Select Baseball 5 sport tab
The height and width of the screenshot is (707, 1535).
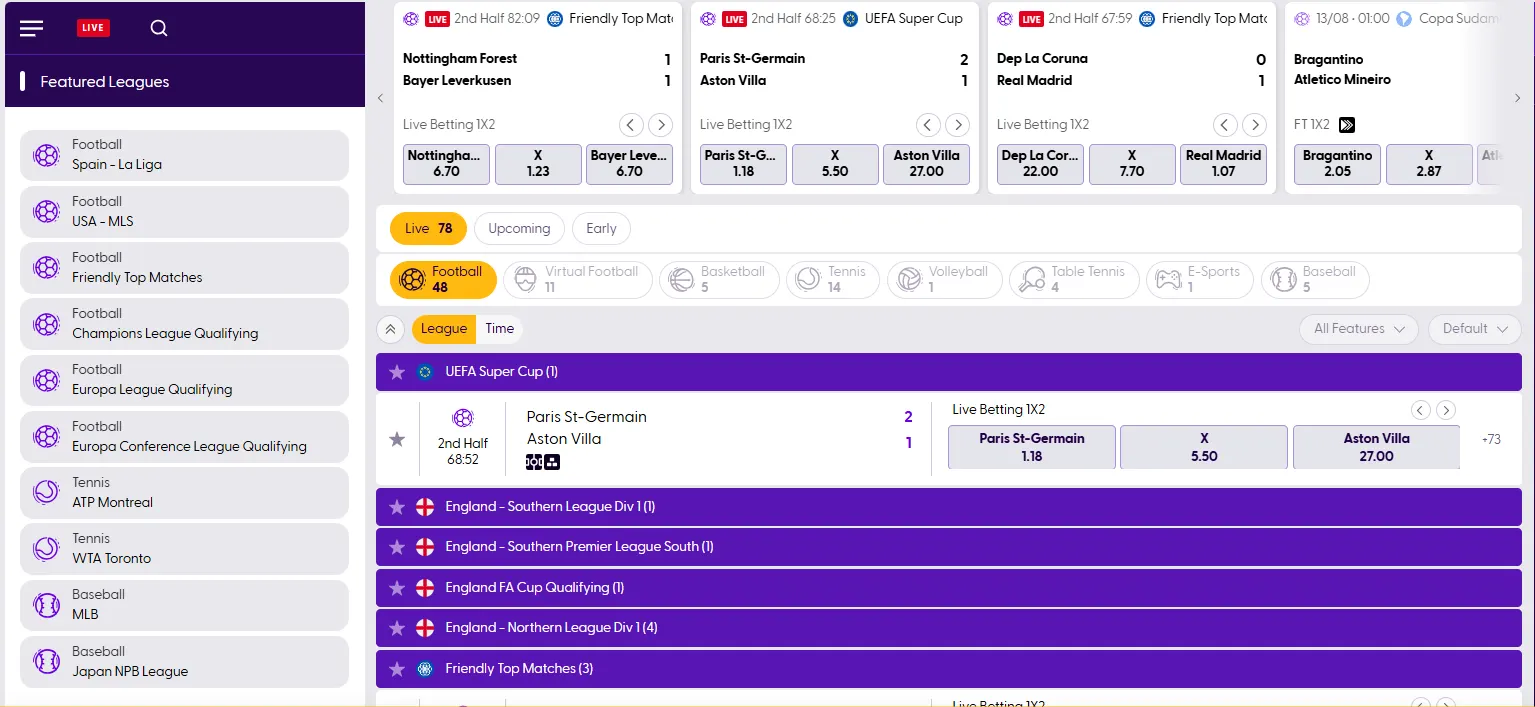click(1315, 280)
